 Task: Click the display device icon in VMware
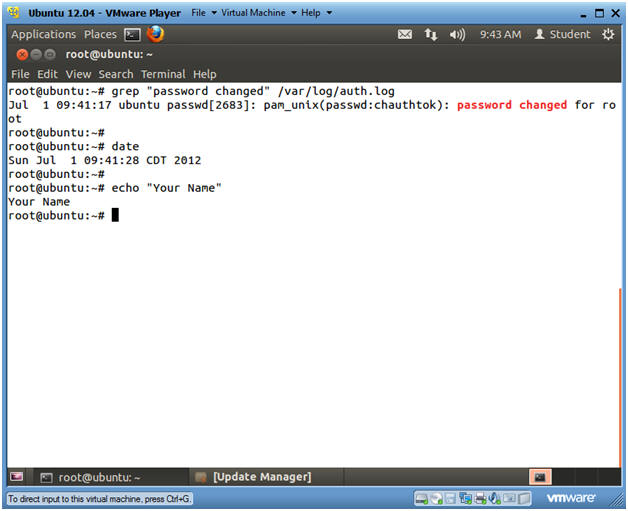coord(509,499)
